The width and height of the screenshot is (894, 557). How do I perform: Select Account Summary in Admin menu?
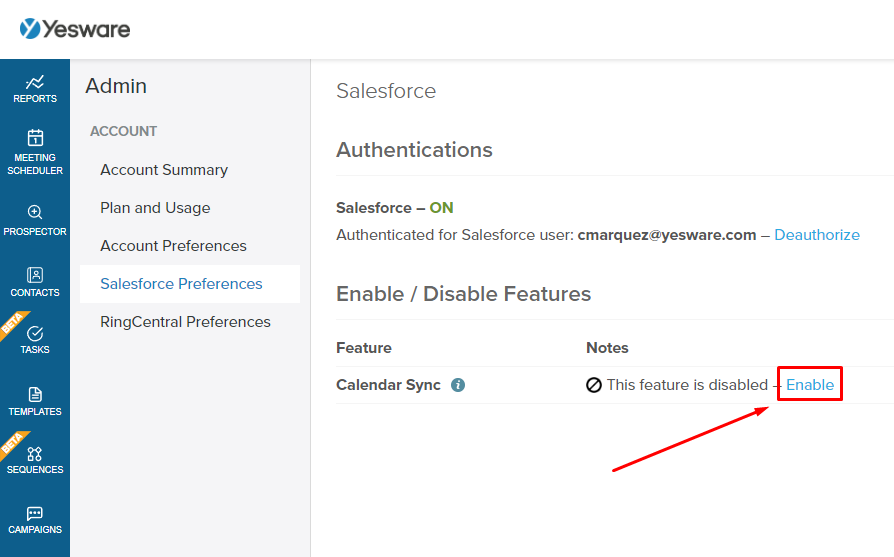click(164, 170)
